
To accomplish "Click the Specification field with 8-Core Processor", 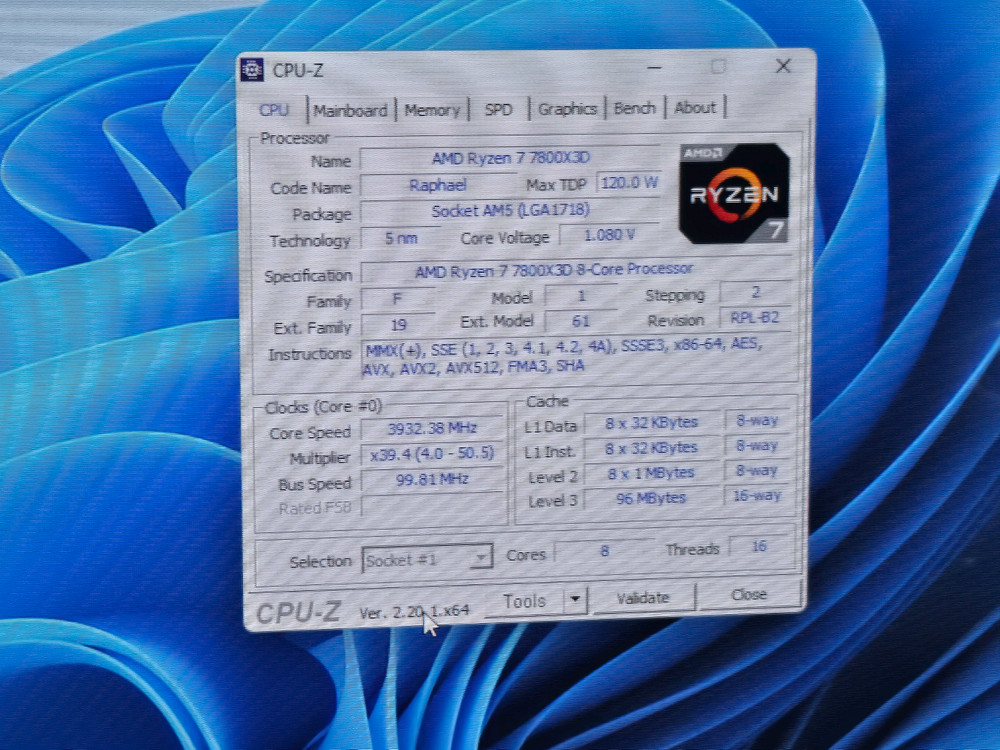I will [576, 270].
